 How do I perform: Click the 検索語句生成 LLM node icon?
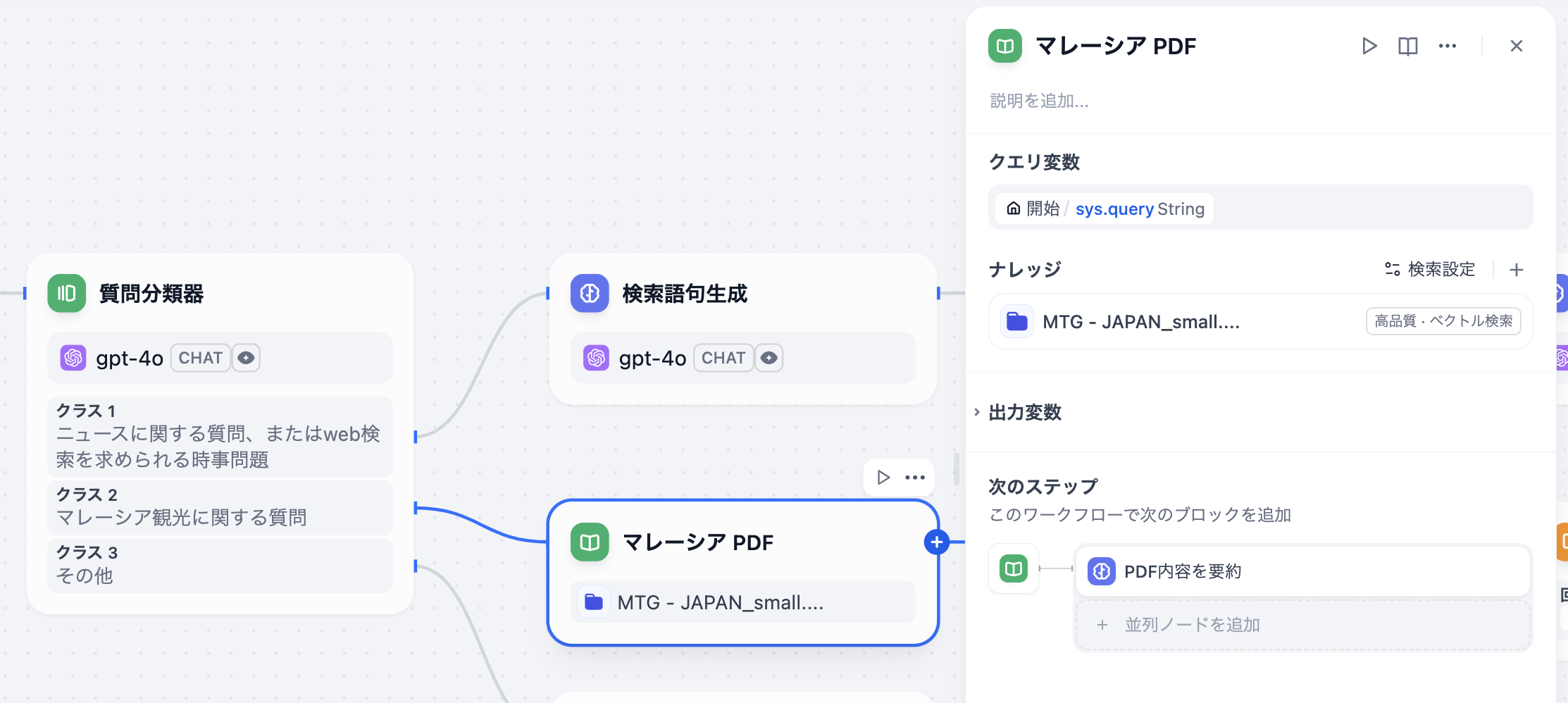[x=590, y=294]
